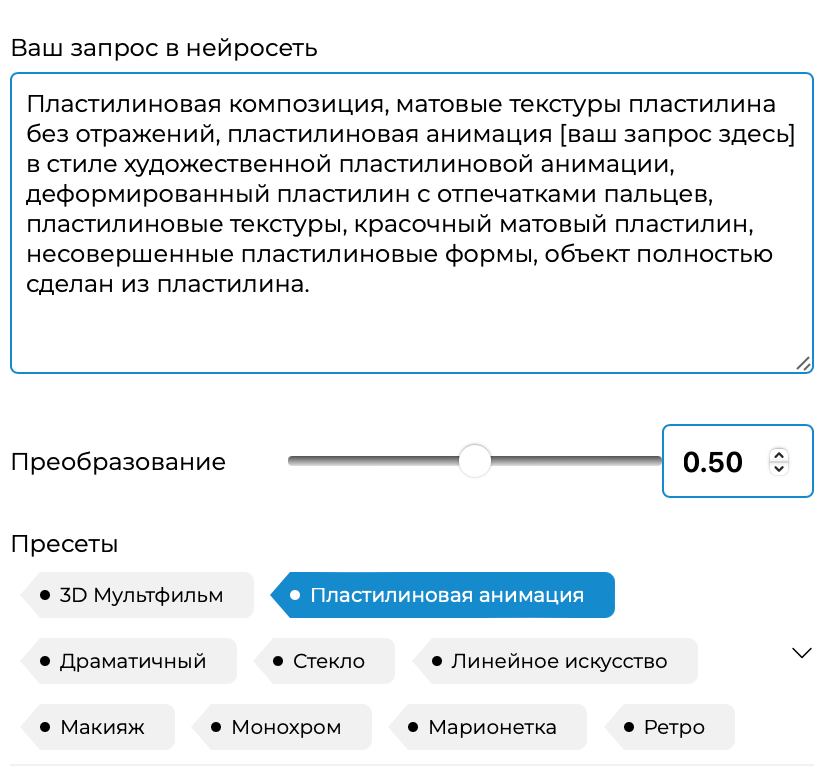Click inside the neural network prompt textarea
824x772 pixels.
pos(411,220)
